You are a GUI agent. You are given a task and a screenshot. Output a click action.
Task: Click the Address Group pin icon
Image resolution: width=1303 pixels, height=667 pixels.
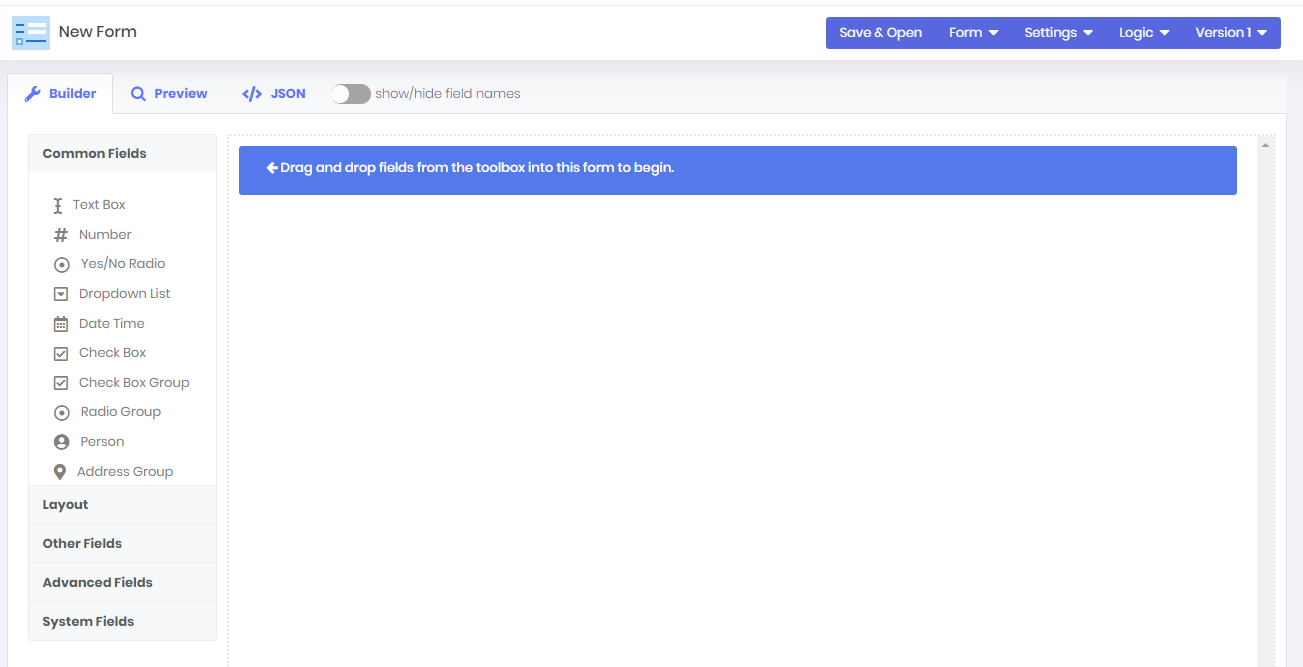click(60, 472)
